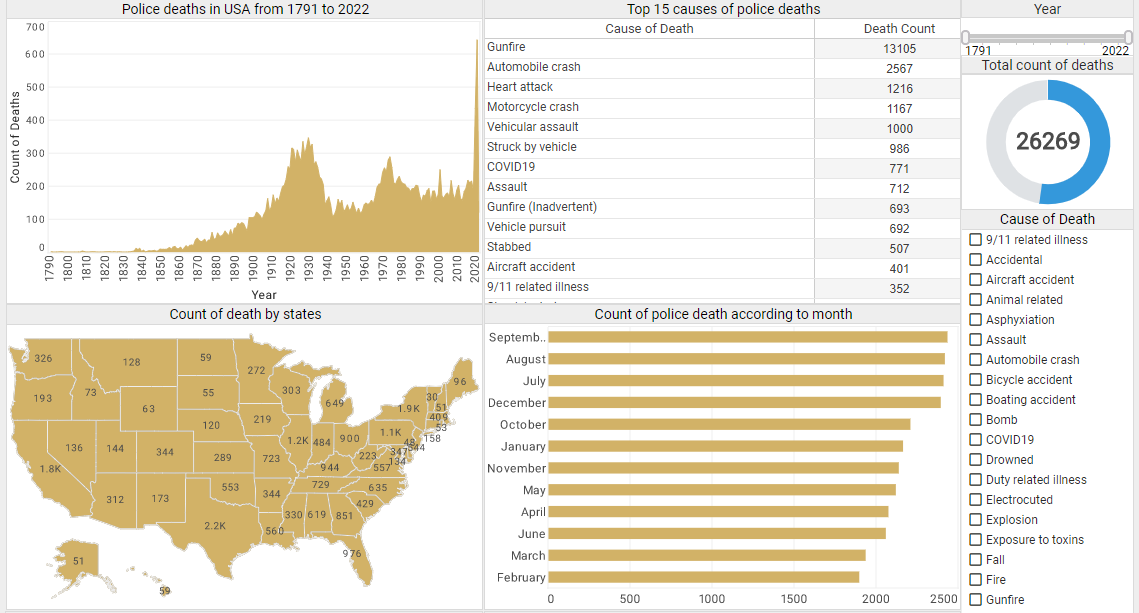Check the COVID19 cause of death checkbox
Screen dimensions: 1139x613
[x=975, y=440]
